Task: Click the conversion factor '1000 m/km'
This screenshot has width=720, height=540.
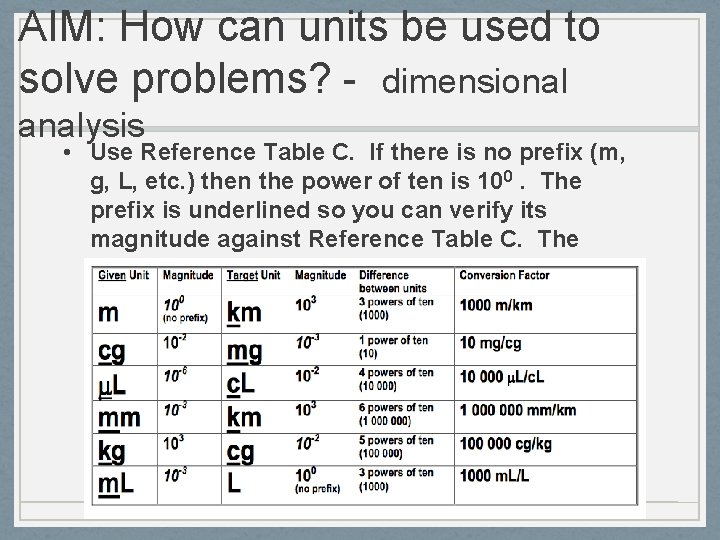Action: point(496,305)
